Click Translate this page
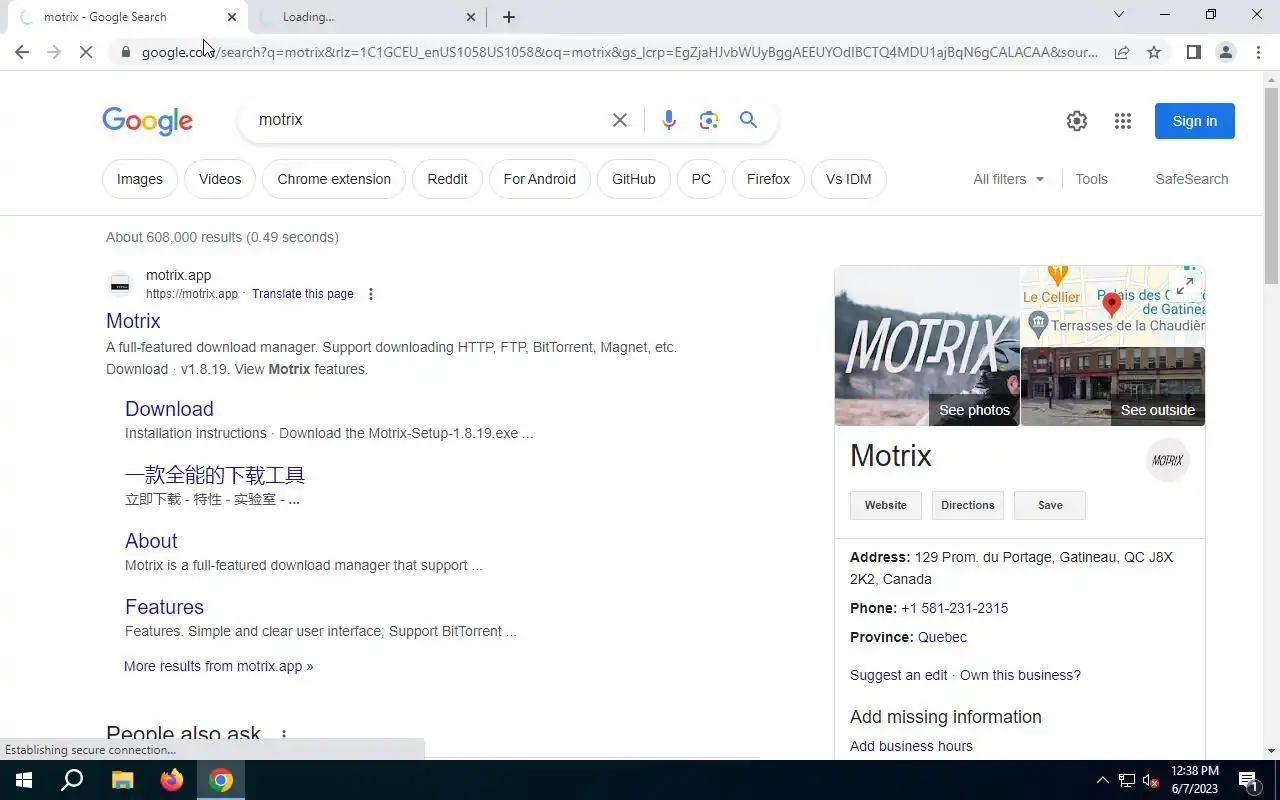The height and width of the screenshot is (800, 1280). click(302, 294)
